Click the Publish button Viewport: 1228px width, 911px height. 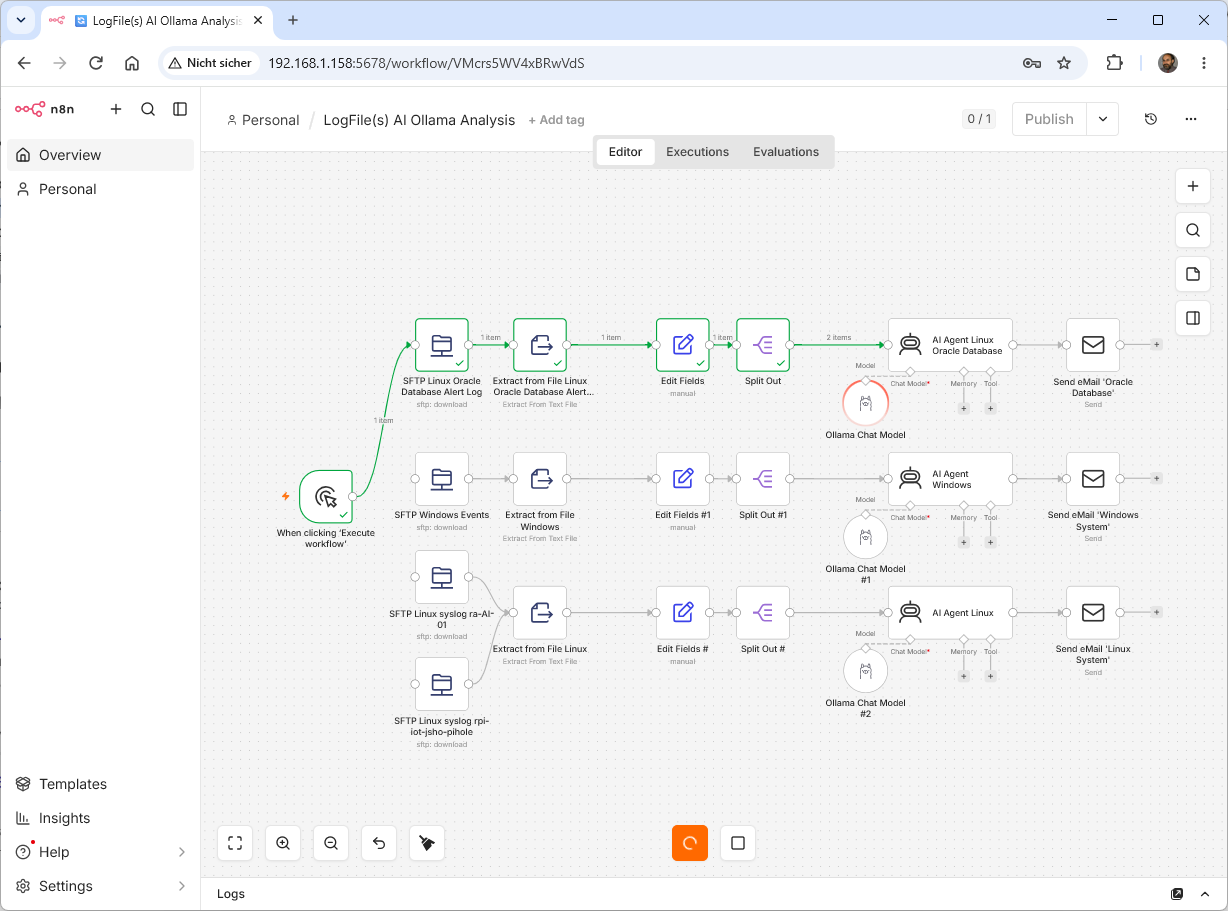(x=1049, y=119)
